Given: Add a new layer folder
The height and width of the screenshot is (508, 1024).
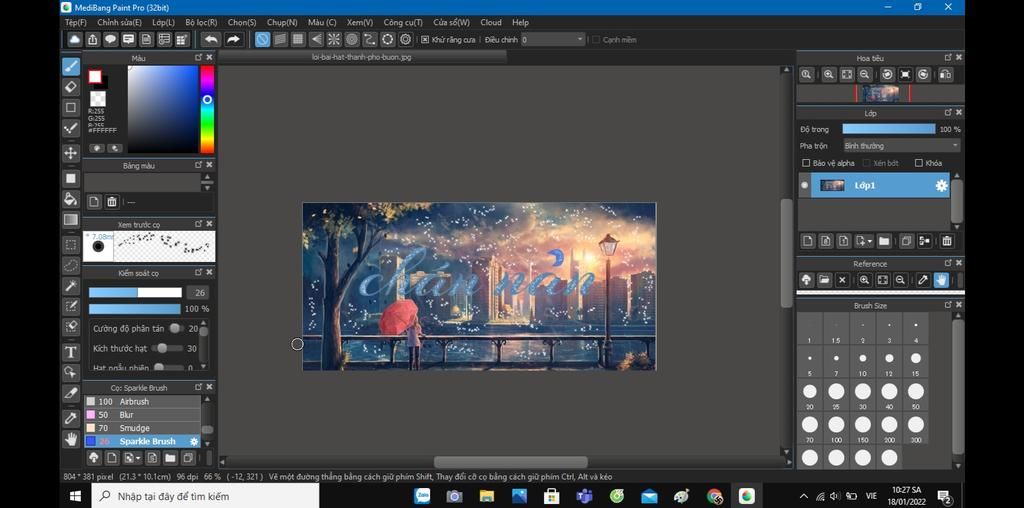Looking at the screenshot, I should 884,241.
